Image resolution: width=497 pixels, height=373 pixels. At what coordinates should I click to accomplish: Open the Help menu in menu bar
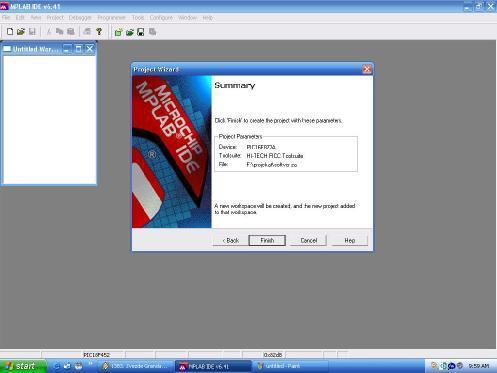[x=208, y=18]
